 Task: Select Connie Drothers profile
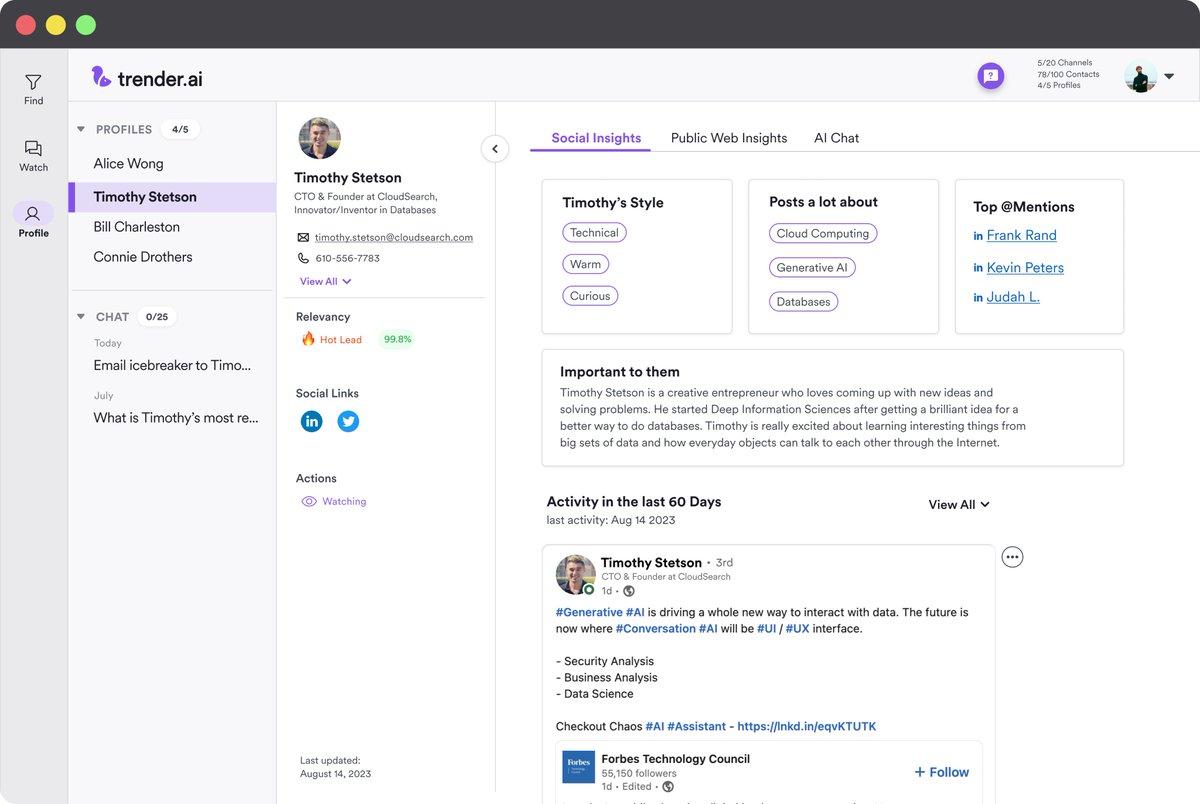click(143, 257)
